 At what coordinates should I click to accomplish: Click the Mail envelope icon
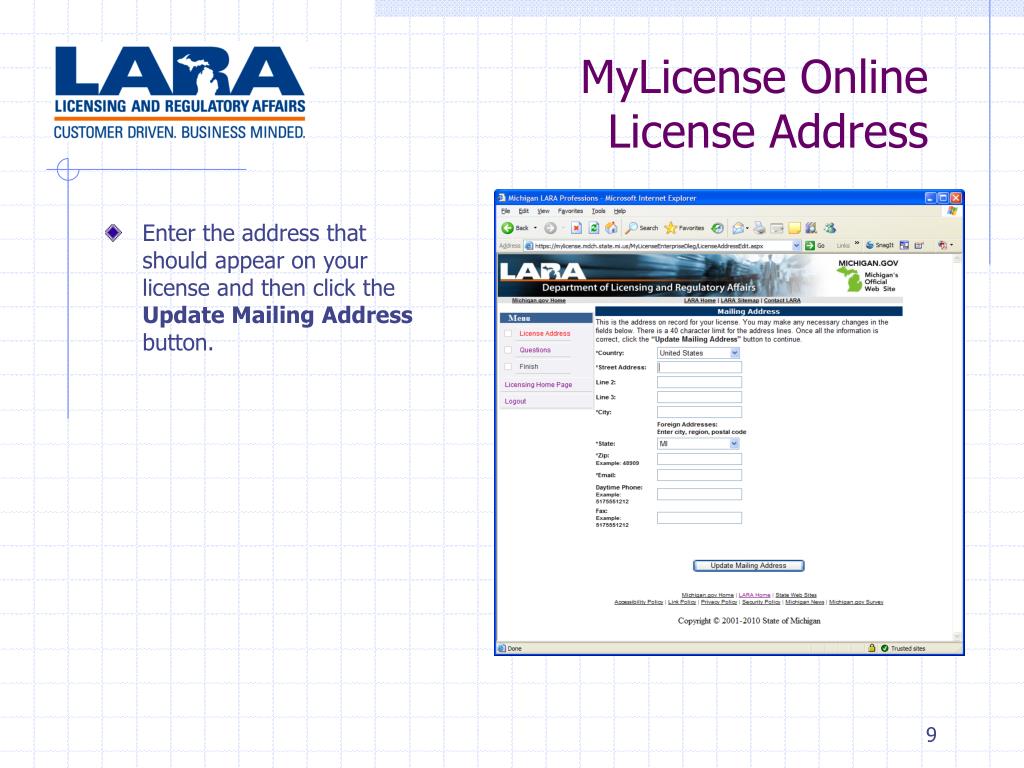point(738,228)
